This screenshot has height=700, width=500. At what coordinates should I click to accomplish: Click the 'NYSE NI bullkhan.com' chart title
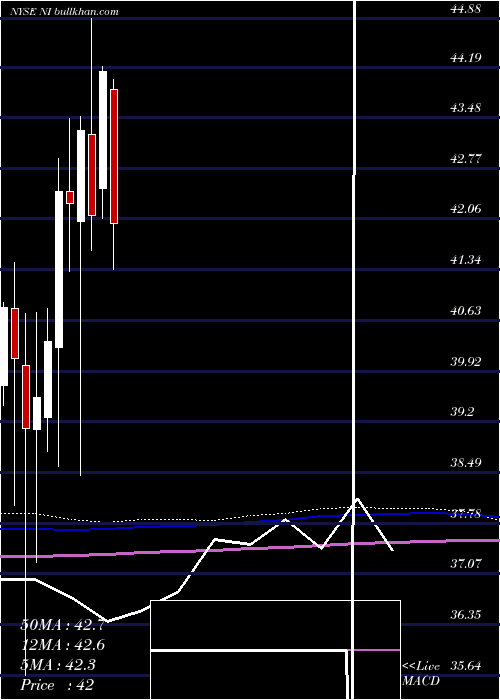tap(64, 12)
